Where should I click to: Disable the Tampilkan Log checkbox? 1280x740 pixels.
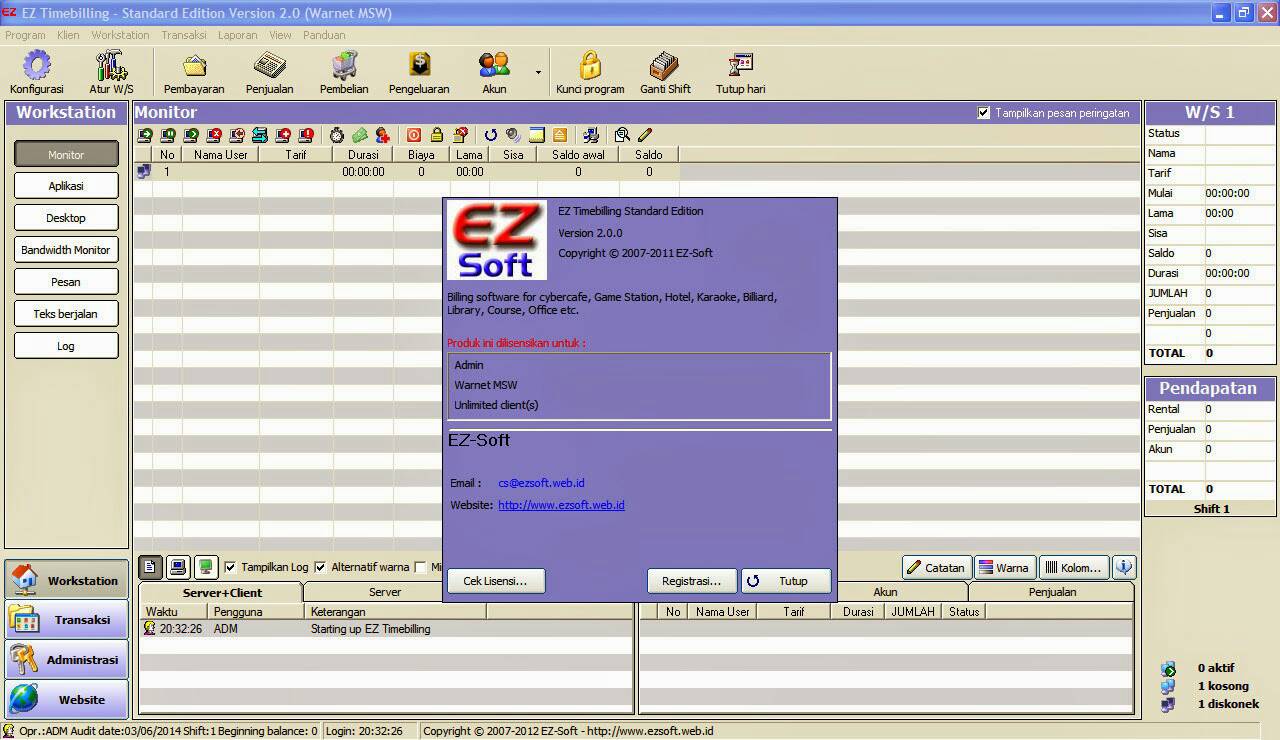(228, 566)
